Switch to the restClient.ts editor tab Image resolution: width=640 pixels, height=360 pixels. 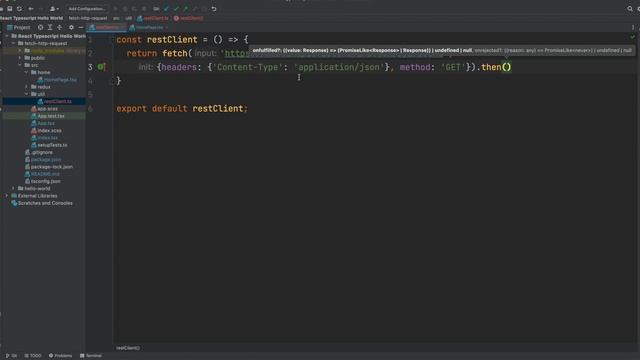pyautogui.click(x=107, y=27)
